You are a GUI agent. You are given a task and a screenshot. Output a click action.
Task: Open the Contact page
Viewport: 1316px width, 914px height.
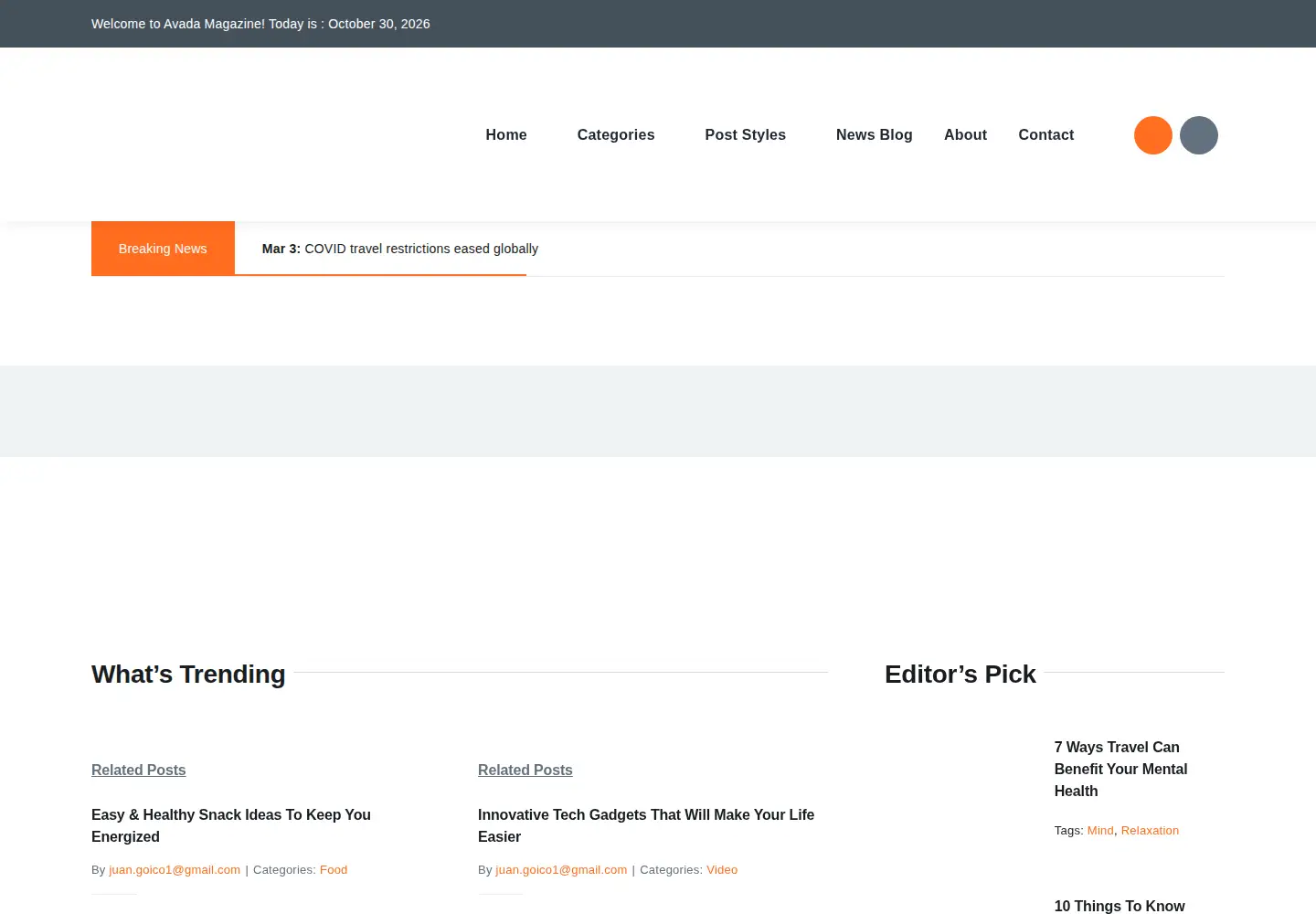[1046, 134]
